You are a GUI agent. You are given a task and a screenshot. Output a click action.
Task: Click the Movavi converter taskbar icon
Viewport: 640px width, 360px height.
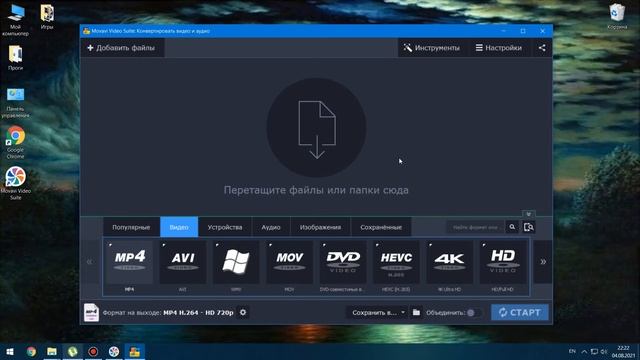coord(135,351)
